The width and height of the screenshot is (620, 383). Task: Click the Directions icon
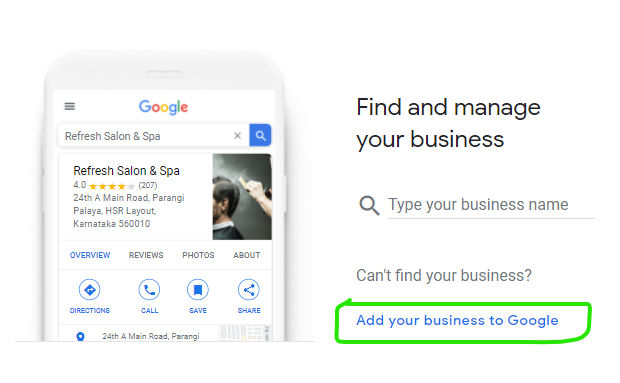point(90,290)
